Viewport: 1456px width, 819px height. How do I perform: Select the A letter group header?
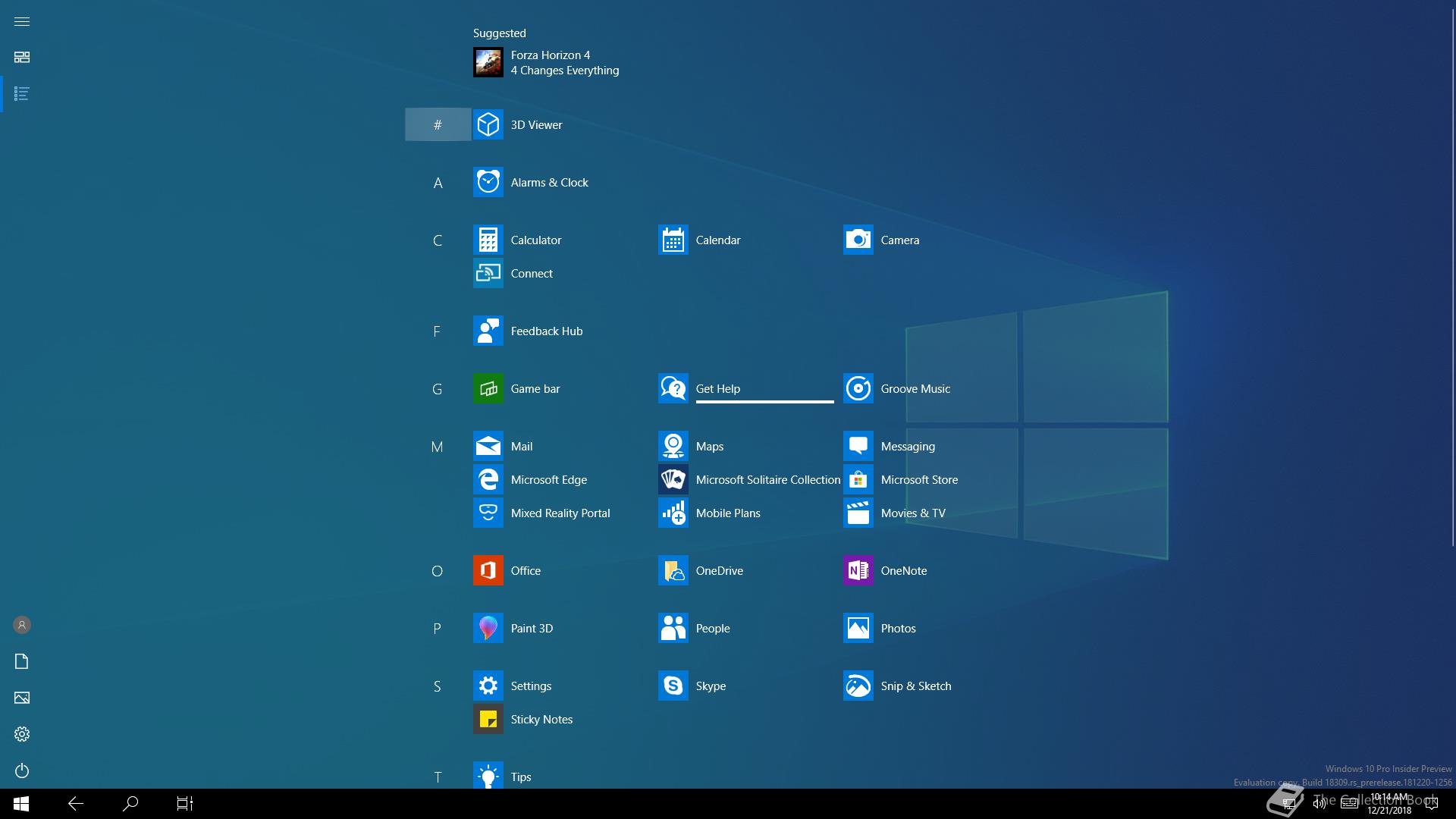click(438, 182)
